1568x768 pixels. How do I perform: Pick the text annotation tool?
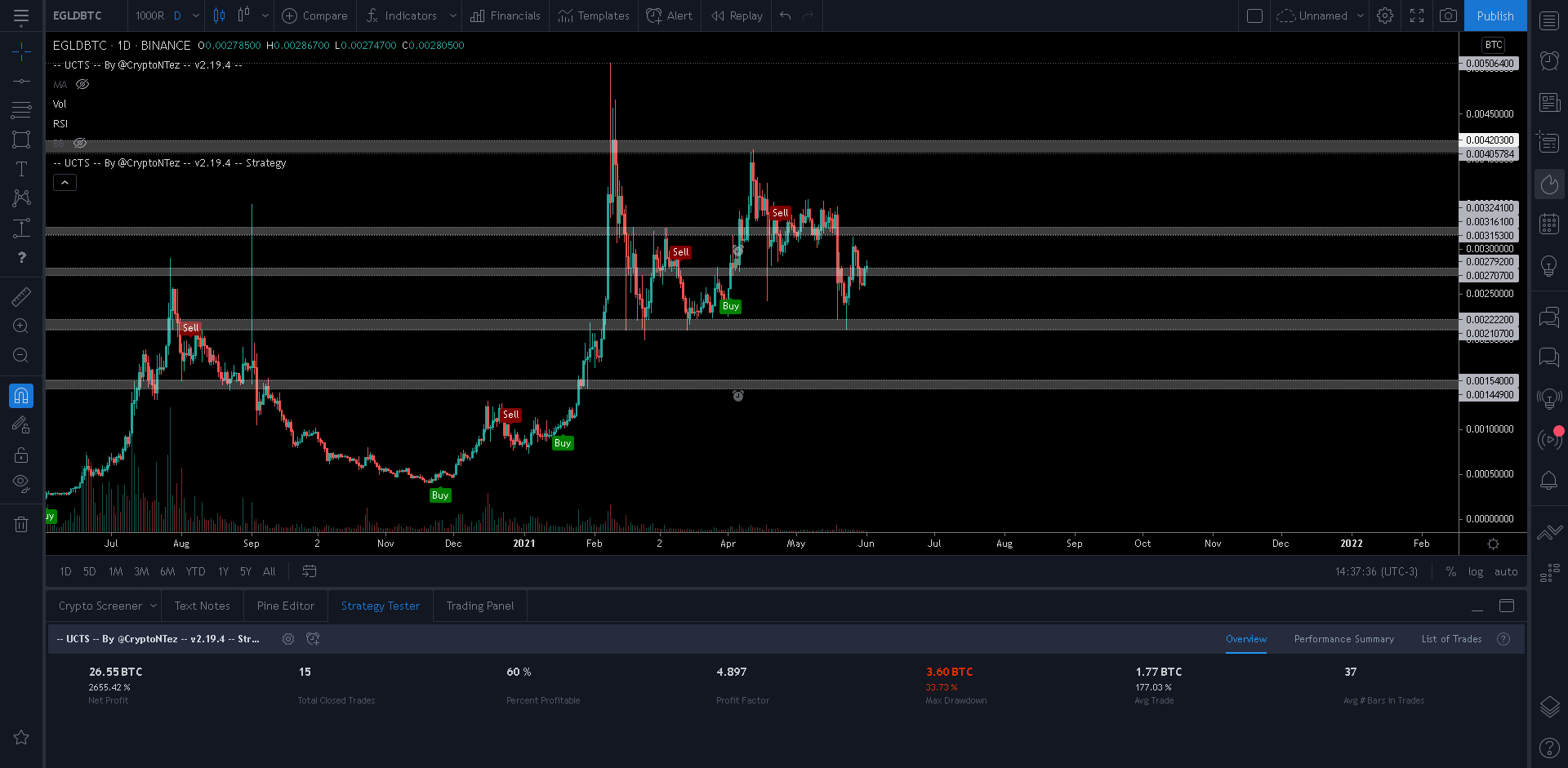coord(21,168)
